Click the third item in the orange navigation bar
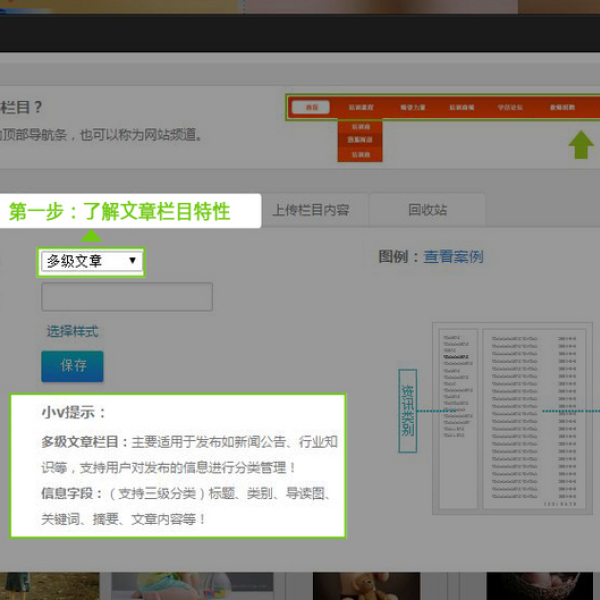 click(412, 107)
